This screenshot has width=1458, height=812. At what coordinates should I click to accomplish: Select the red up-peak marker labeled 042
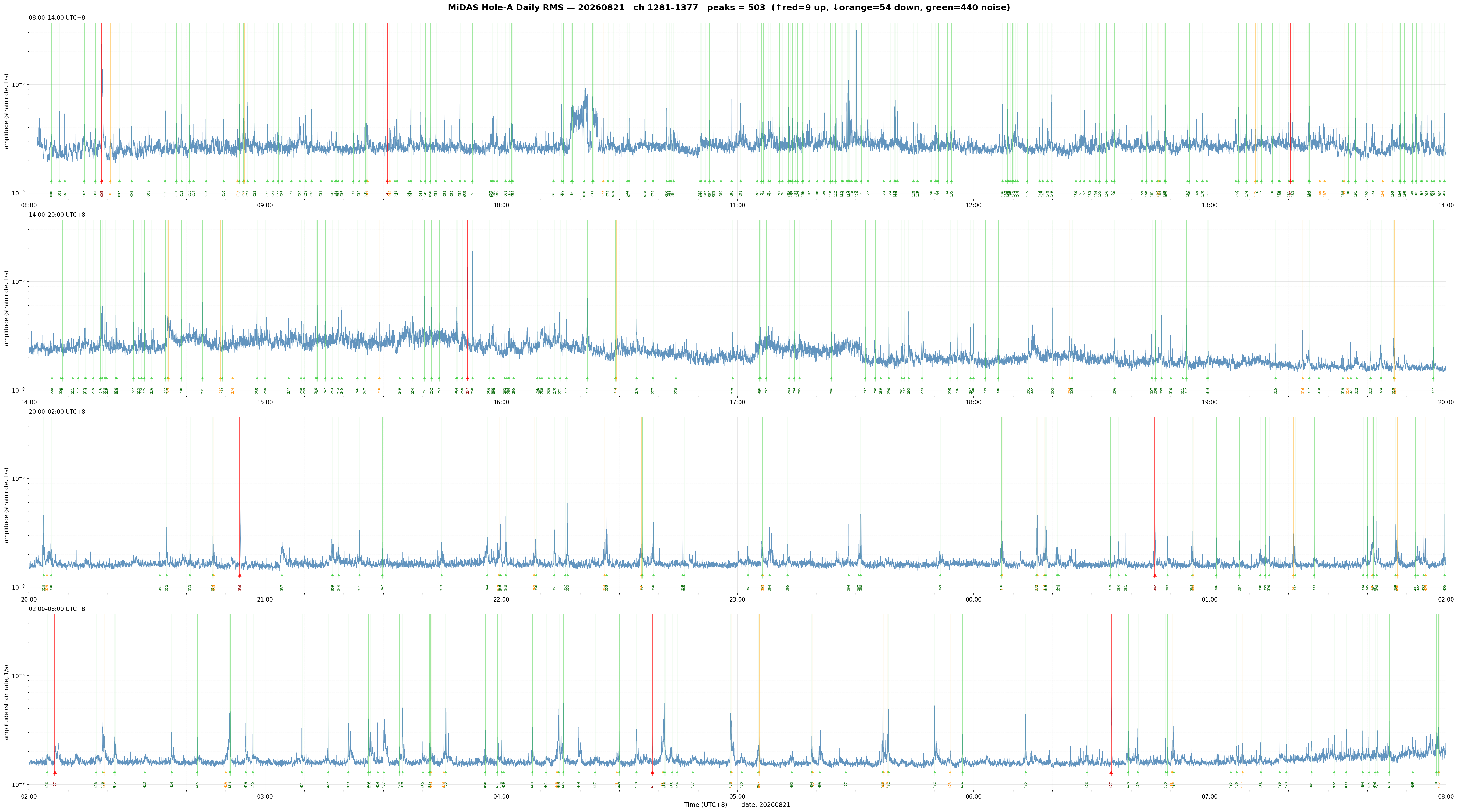point(387,181)
